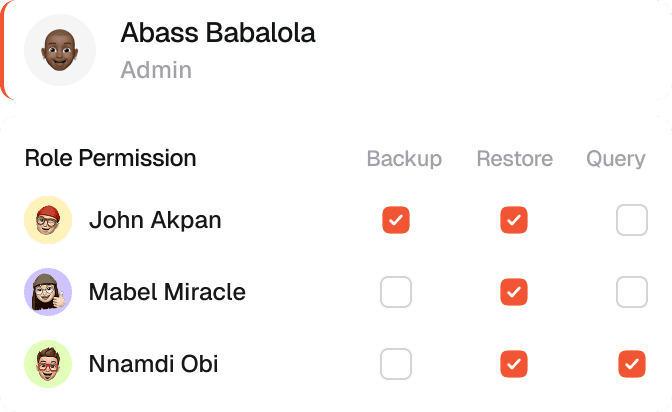Untick Query checkbox for Nnamdi Obi

[632, 364]
